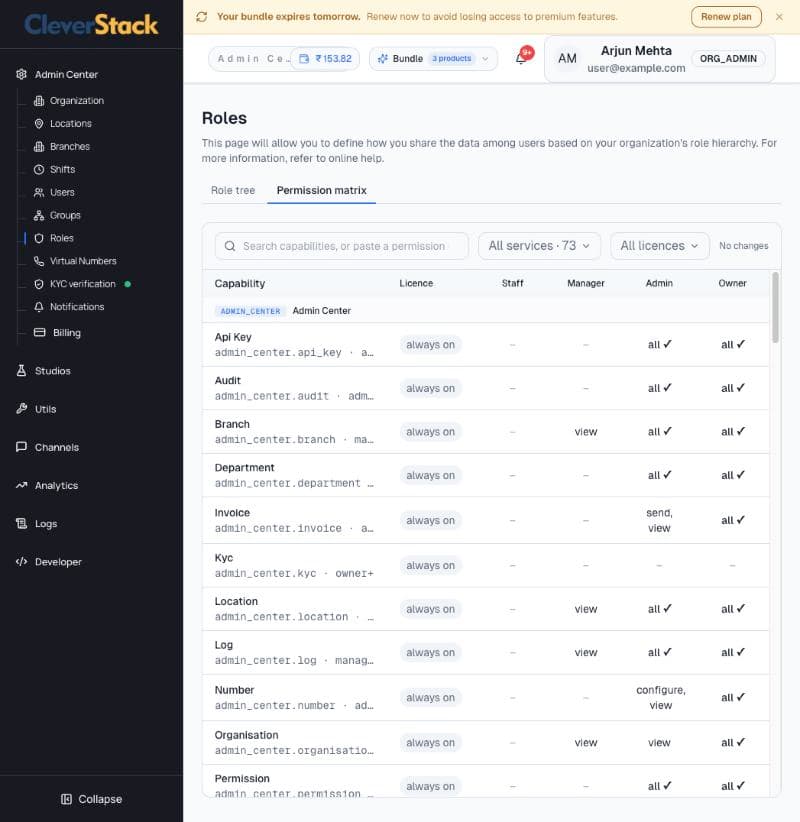
Task: Click the CleverStack logo
Action: coord(91,25)
